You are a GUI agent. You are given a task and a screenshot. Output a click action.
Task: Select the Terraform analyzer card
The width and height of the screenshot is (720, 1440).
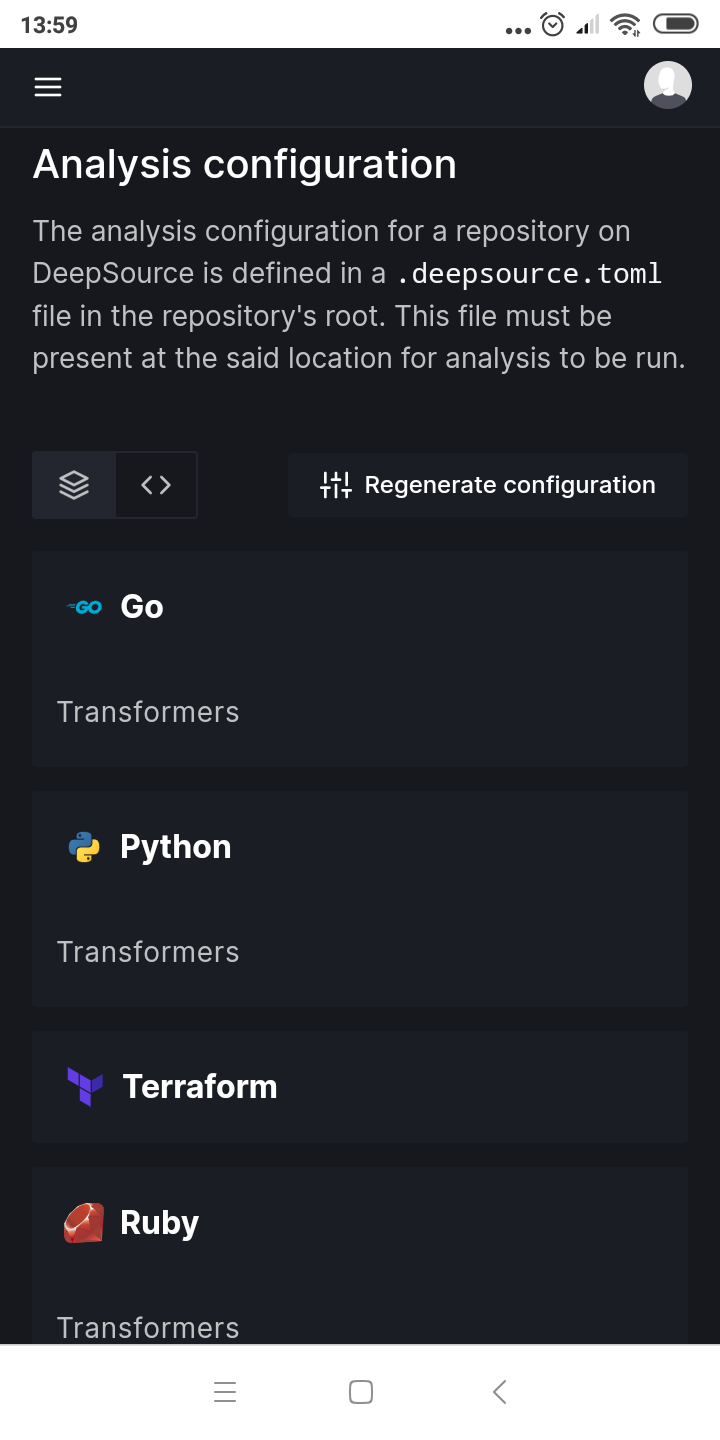point(360,1087)
